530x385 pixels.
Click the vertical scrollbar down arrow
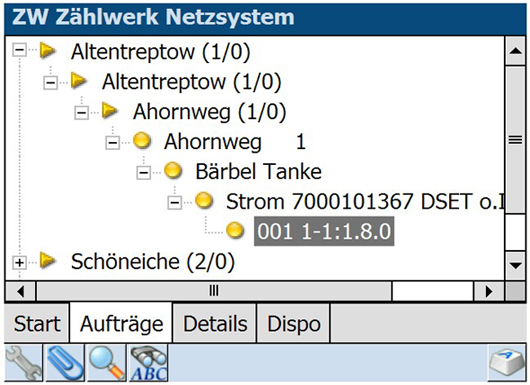click(x=515, y=265)
